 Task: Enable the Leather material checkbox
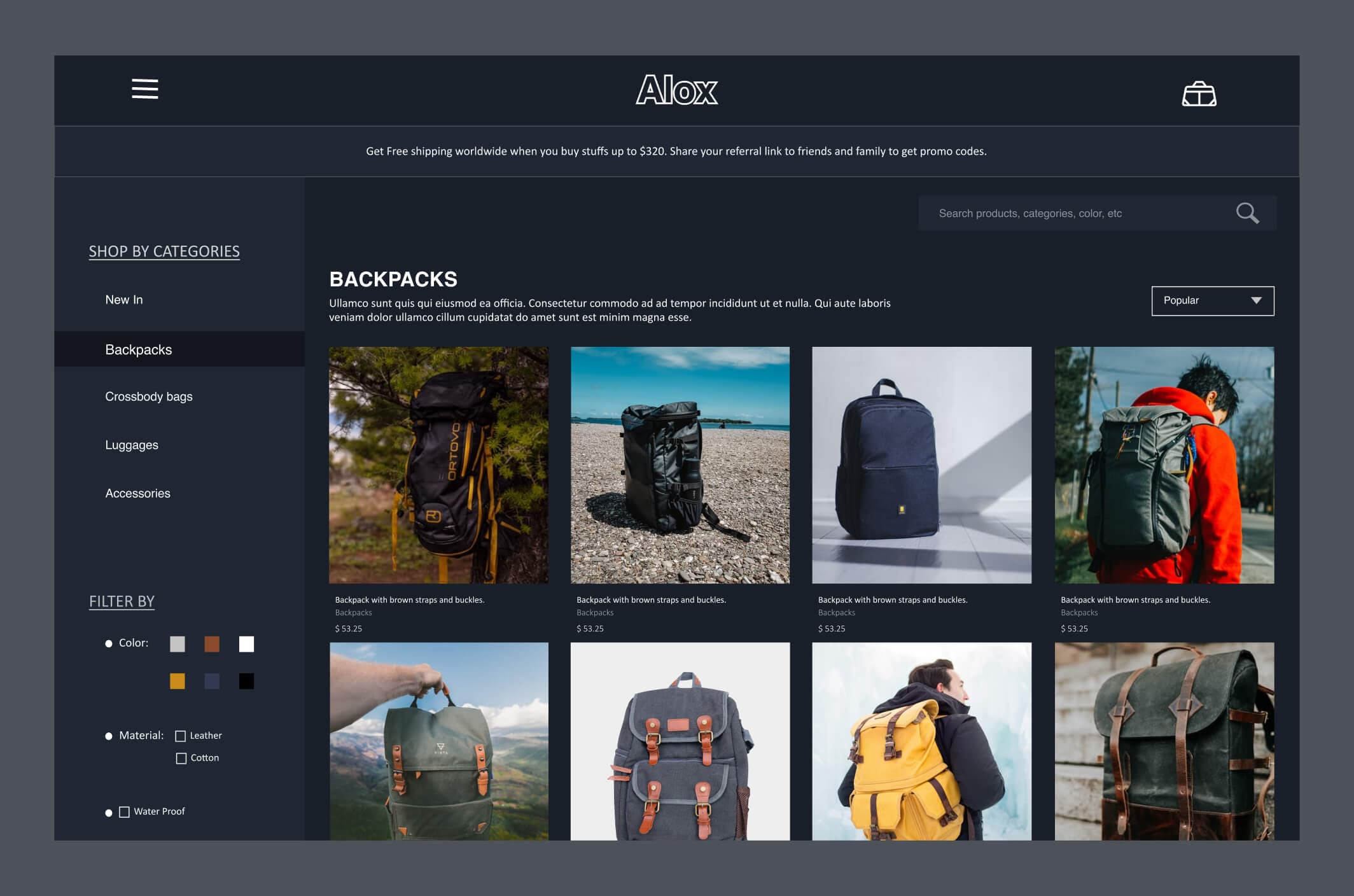coord(179,735)
